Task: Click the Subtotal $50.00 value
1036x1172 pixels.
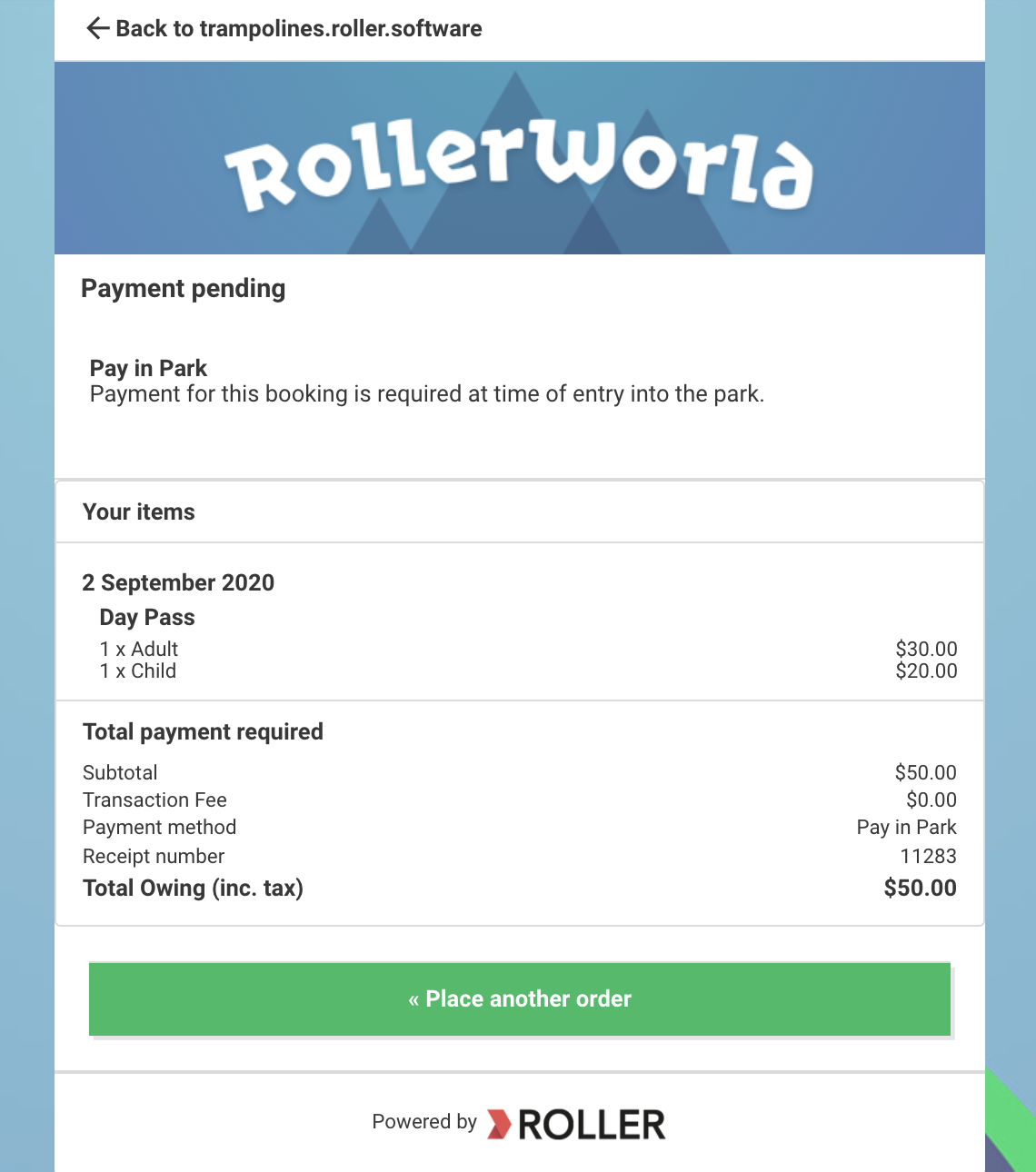Action: 925,772
